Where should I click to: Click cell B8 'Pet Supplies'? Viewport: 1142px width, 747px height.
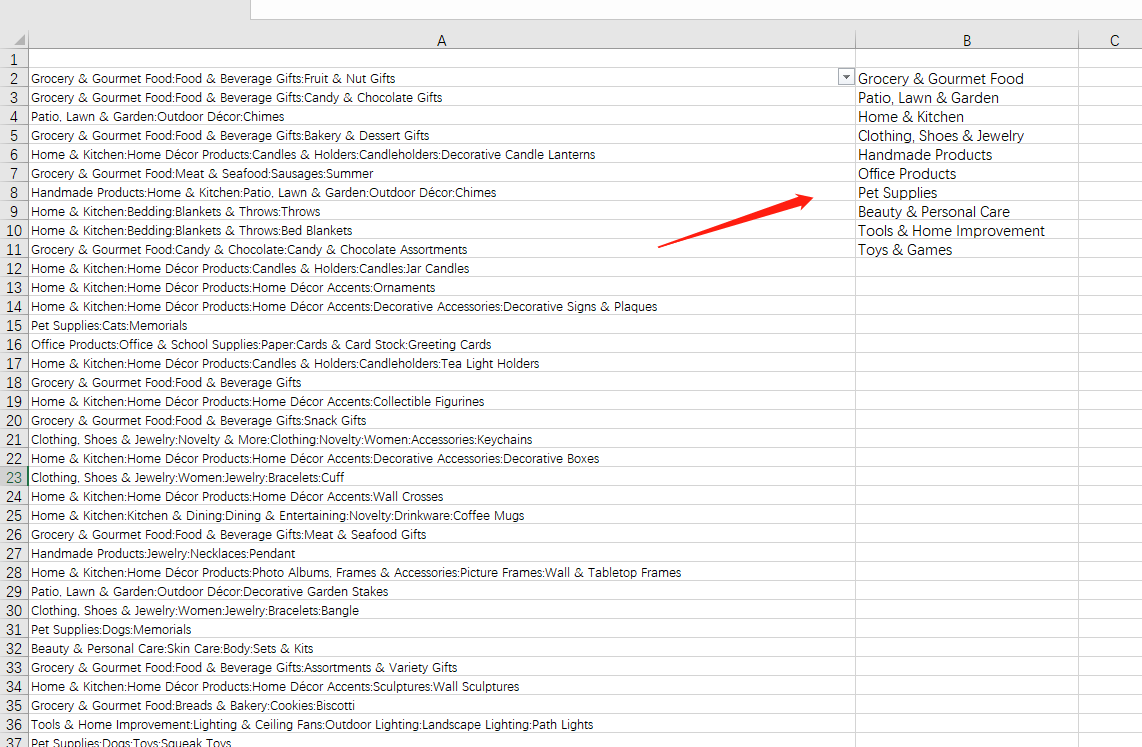966,192
